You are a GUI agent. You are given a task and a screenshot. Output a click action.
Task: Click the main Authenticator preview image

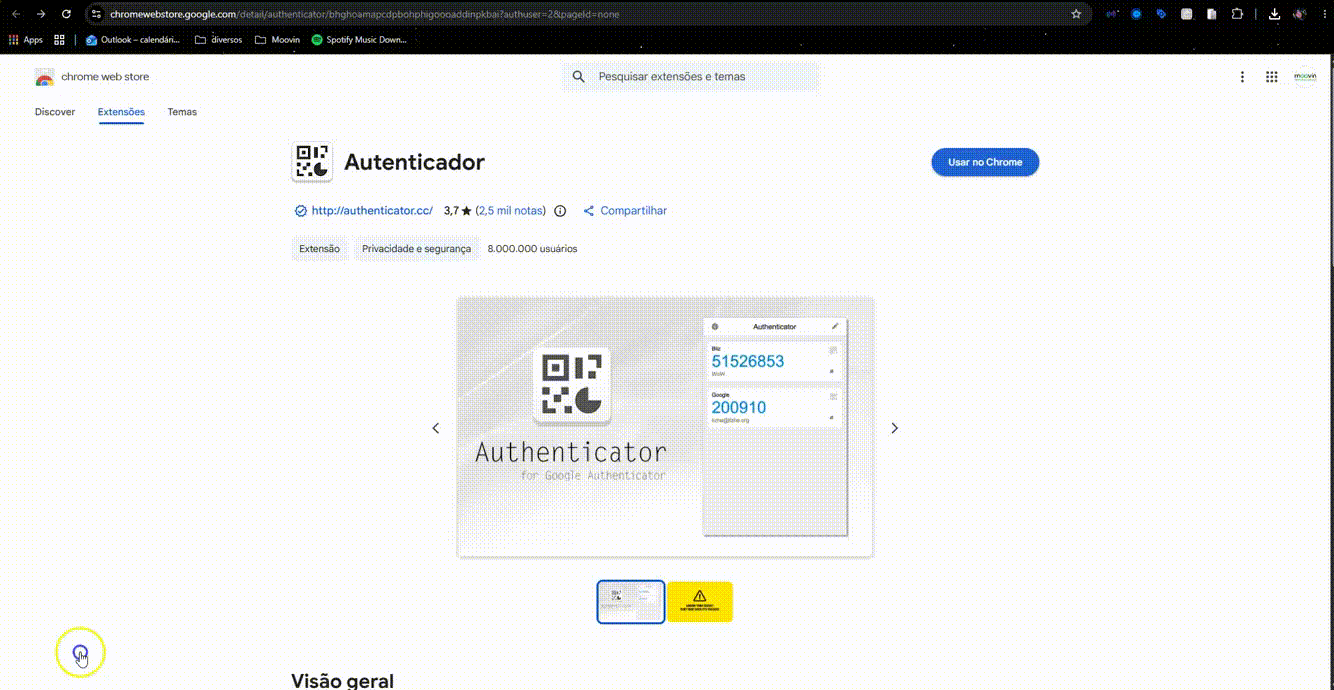click(665, 427)
